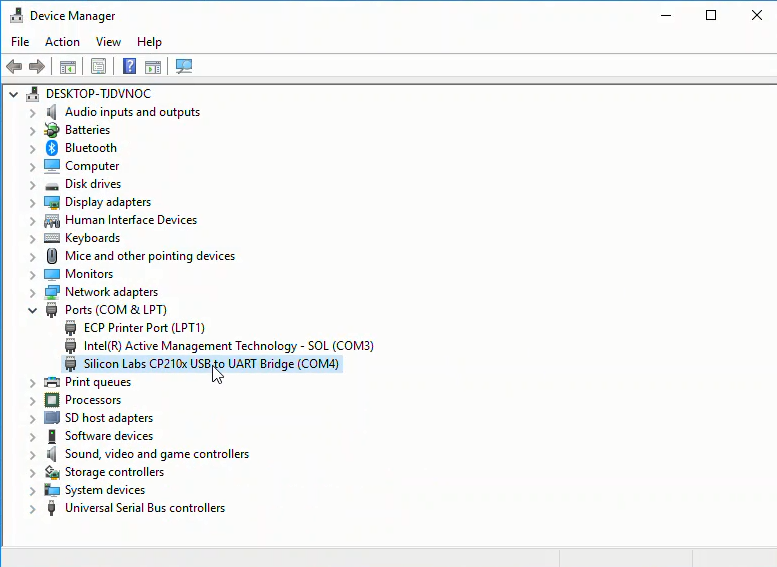
Task: Select the Processors category label
Action: coord(93,400)
